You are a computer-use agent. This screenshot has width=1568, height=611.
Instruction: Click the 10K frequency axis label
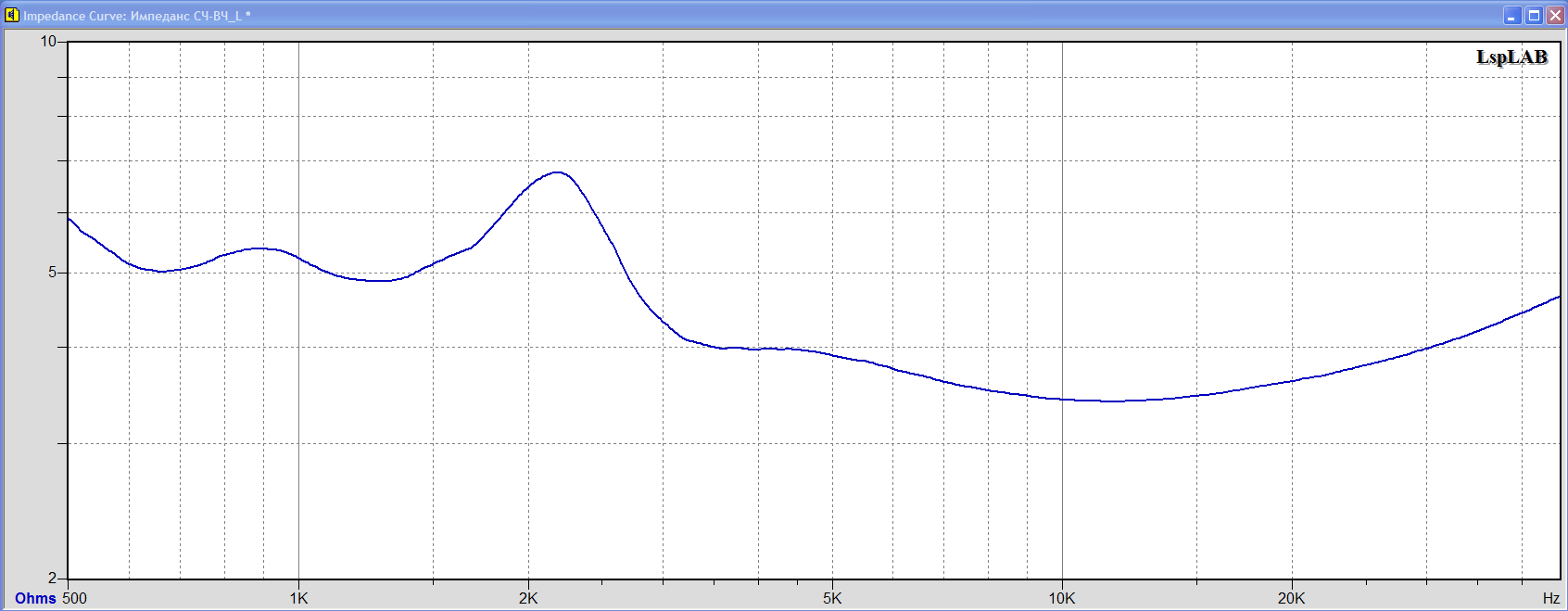pos(1062,598)
